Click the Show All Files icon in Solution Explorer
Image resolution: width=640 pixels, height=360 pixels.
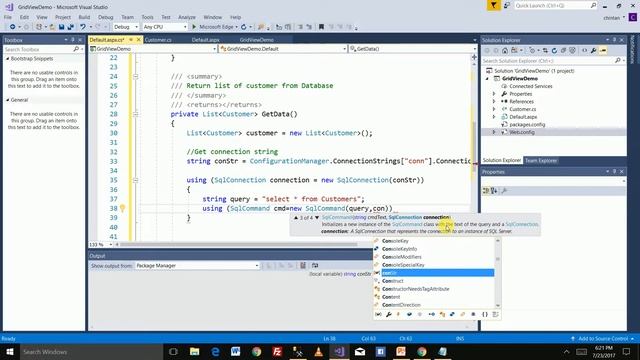573,51
